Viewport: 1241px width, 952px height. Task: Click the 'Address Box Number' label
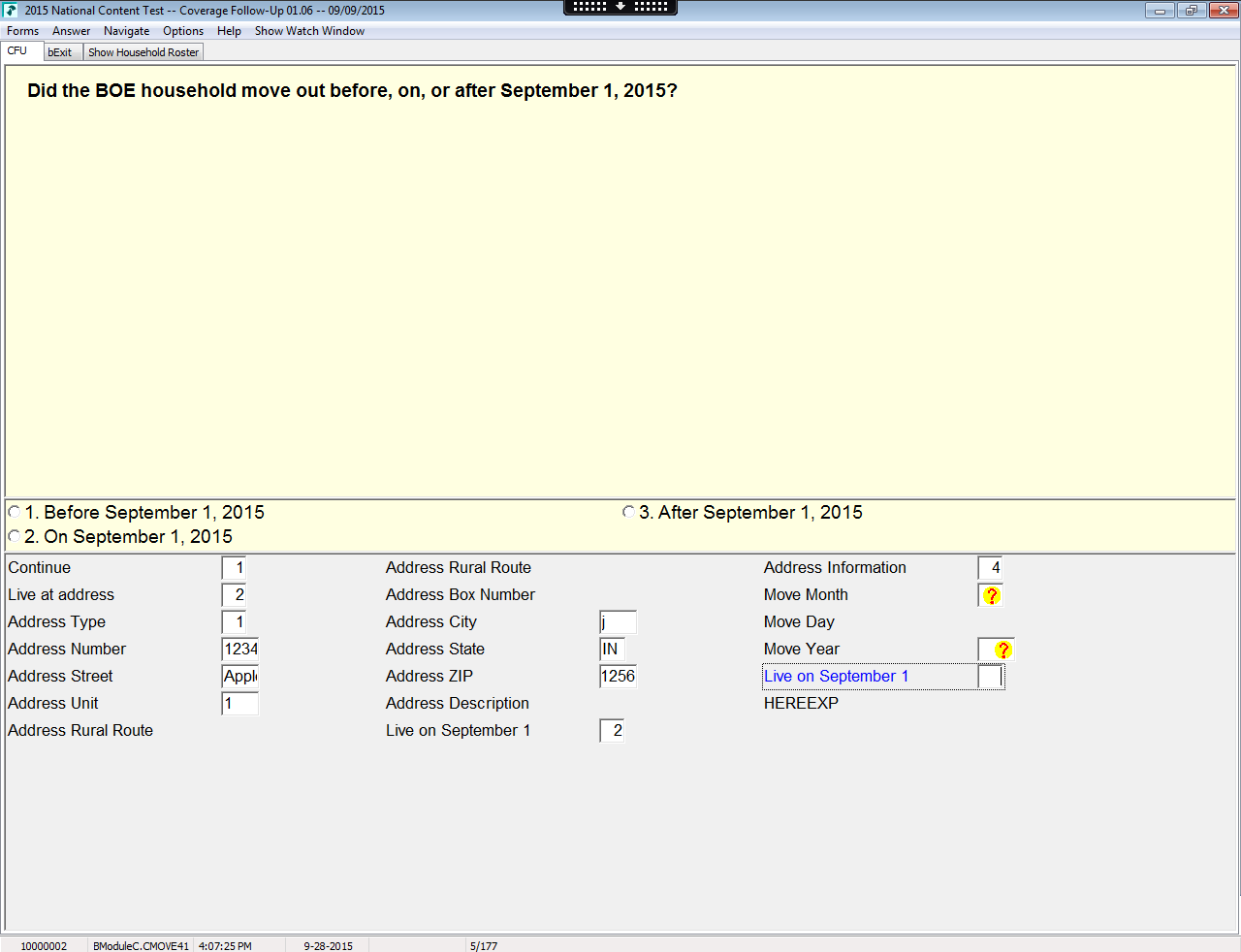coord(461,595)
